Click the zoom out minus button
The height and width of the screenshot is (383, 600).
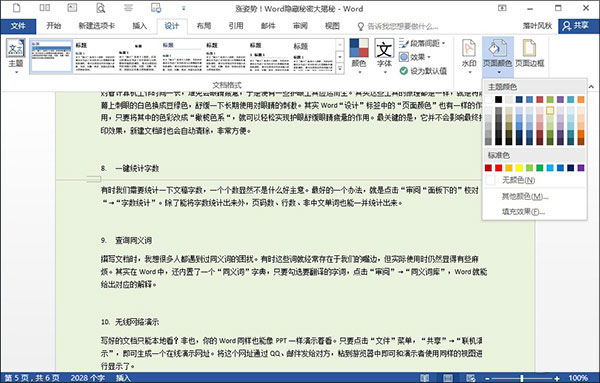[x=487, y=378]
